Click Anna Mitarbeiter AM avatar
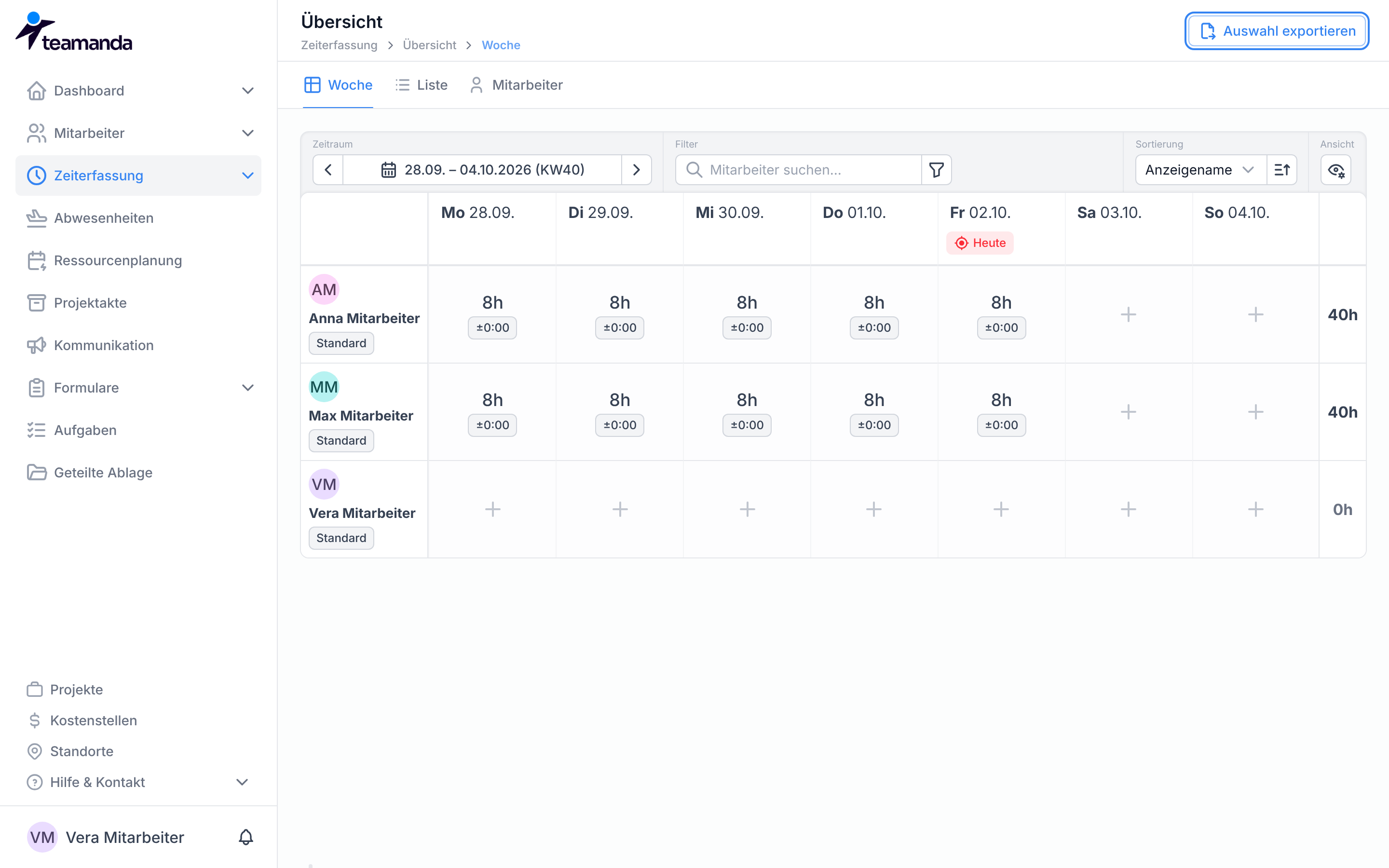The width and height of the screenshot is (1389, 868). tap(324, 289)
